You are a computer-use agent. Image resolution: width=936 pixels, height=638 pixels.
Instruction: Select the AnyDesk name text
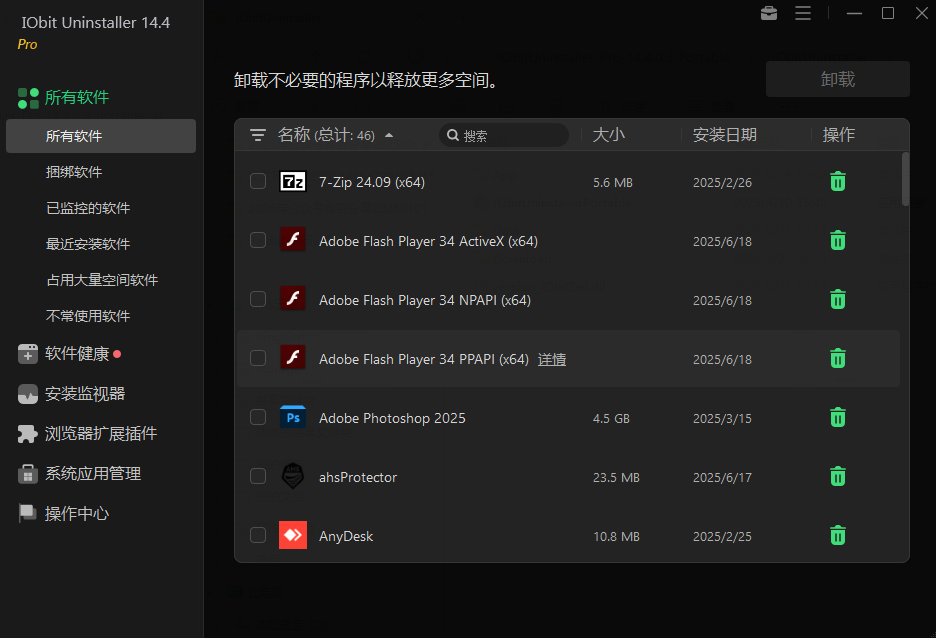pyautogui.click(x=346, y=537)
